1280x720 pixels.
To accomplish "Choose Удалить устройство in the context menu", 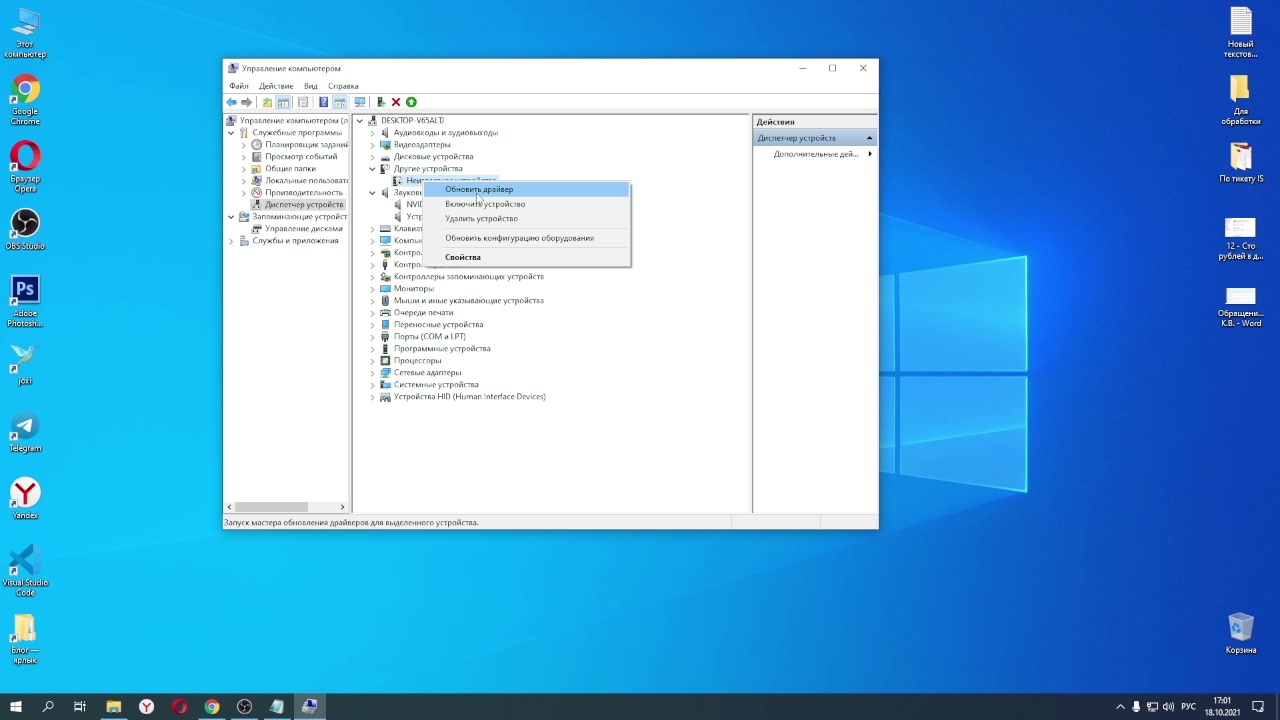I will coord(527,218).
